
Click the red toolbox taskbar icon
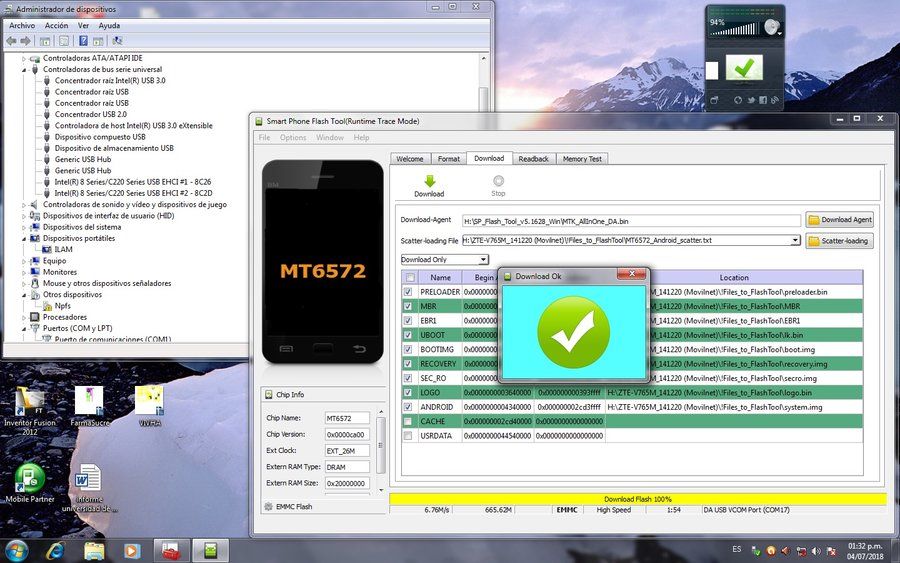pos(171,551)
